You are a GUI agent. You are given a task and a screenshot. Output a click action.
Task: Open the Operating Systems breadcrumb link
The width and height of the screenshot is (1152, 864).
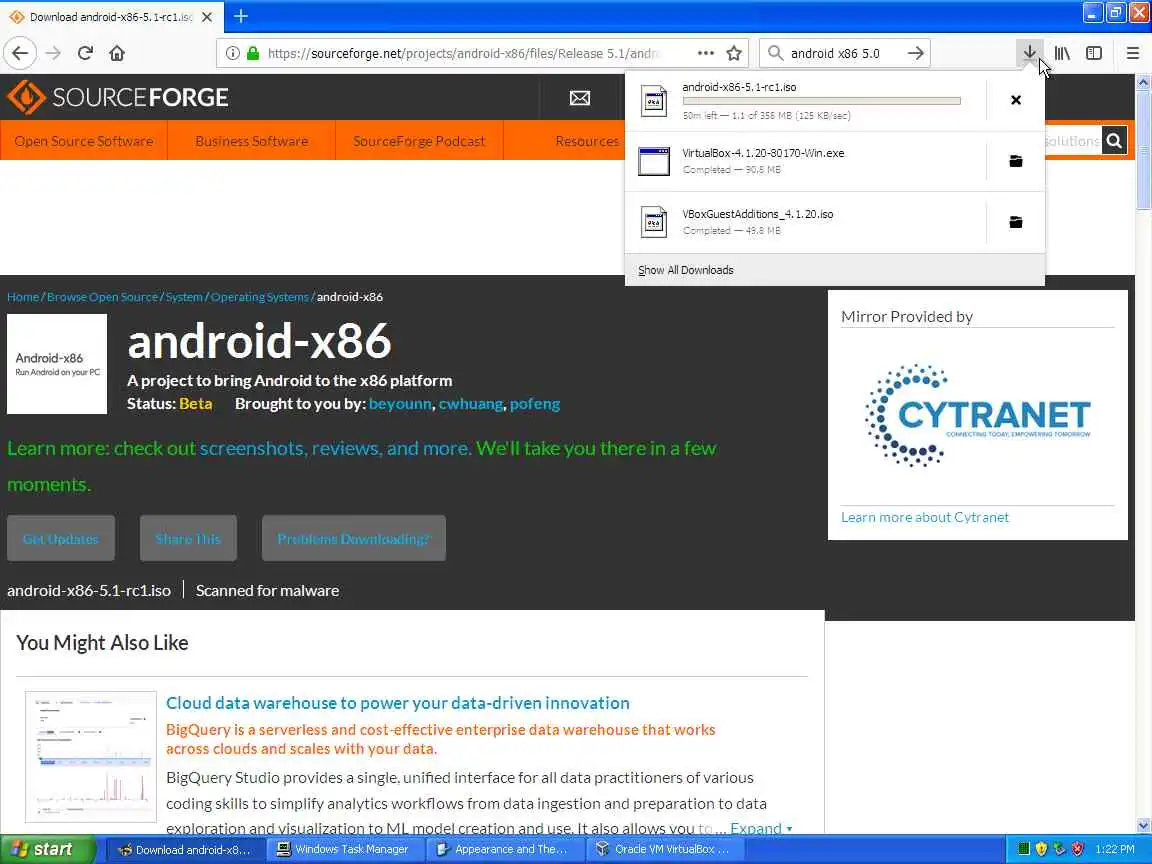click(x=259, y=297)
